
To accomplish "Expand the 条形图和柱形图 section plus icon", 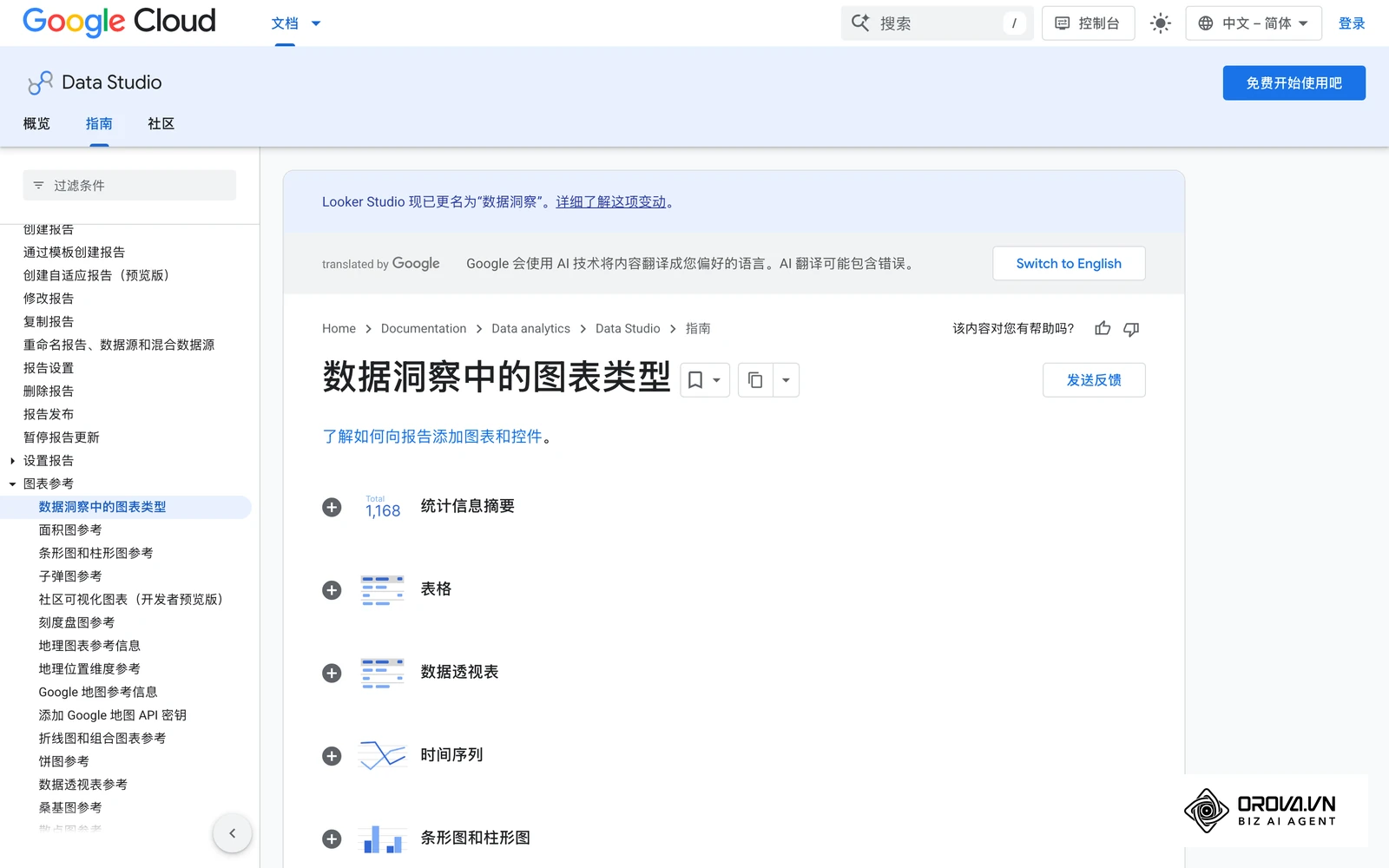I will point(332,839).
